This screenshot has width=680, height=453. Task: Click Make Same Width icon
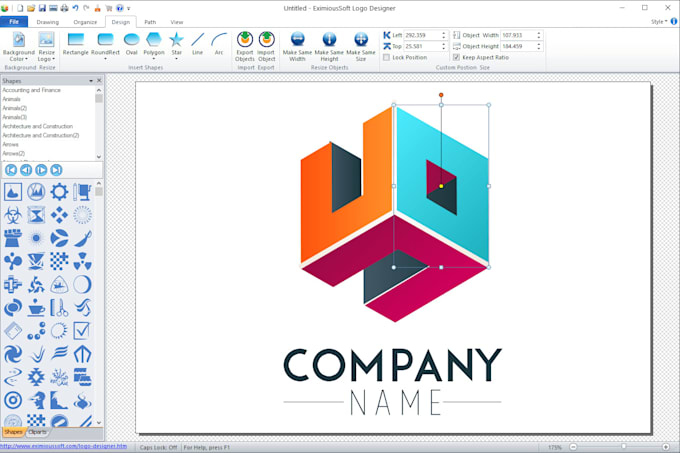click(x=297, y=42)
